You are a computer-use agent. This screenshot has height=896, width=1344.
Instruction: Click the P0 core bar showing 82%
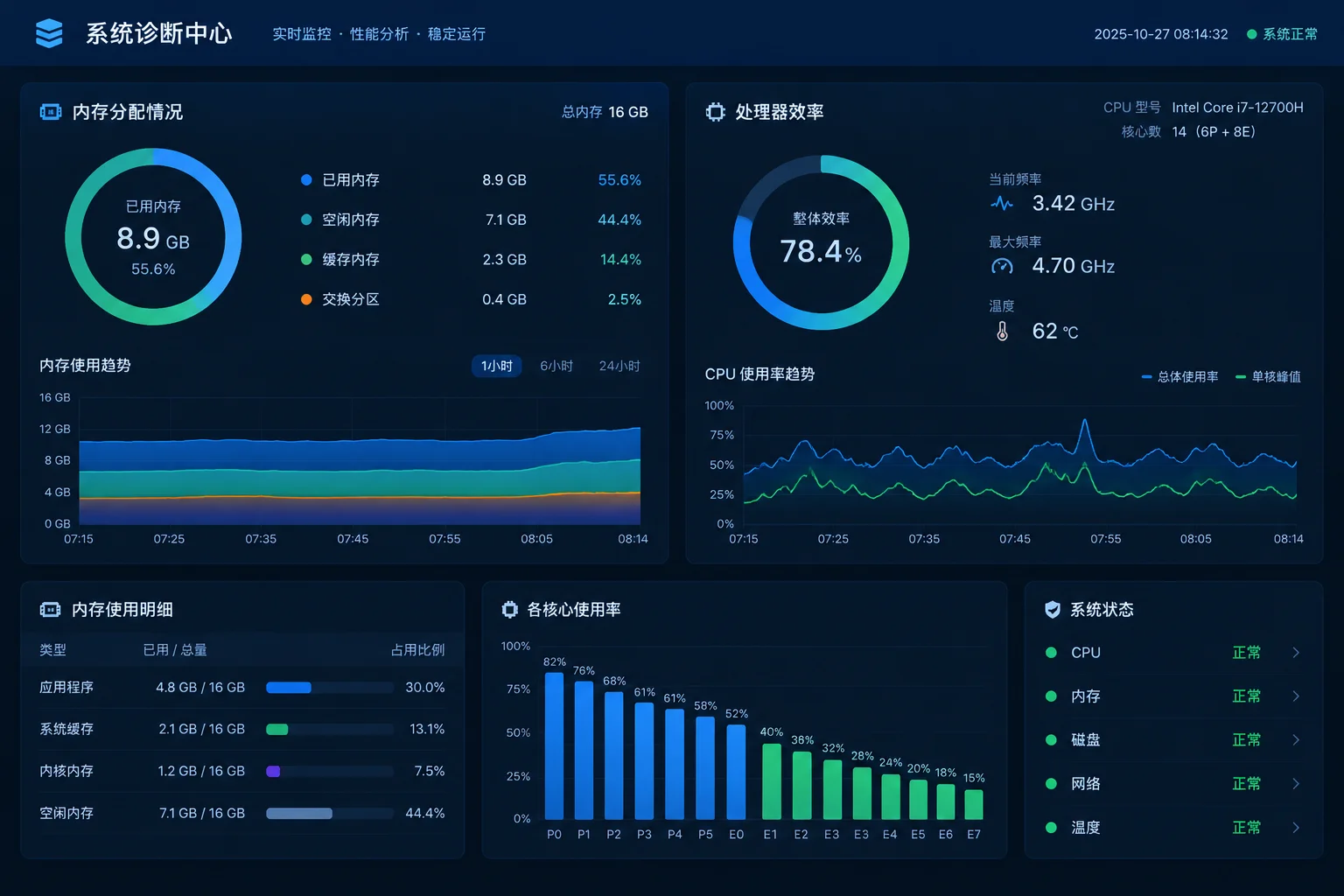click(554, 745)
